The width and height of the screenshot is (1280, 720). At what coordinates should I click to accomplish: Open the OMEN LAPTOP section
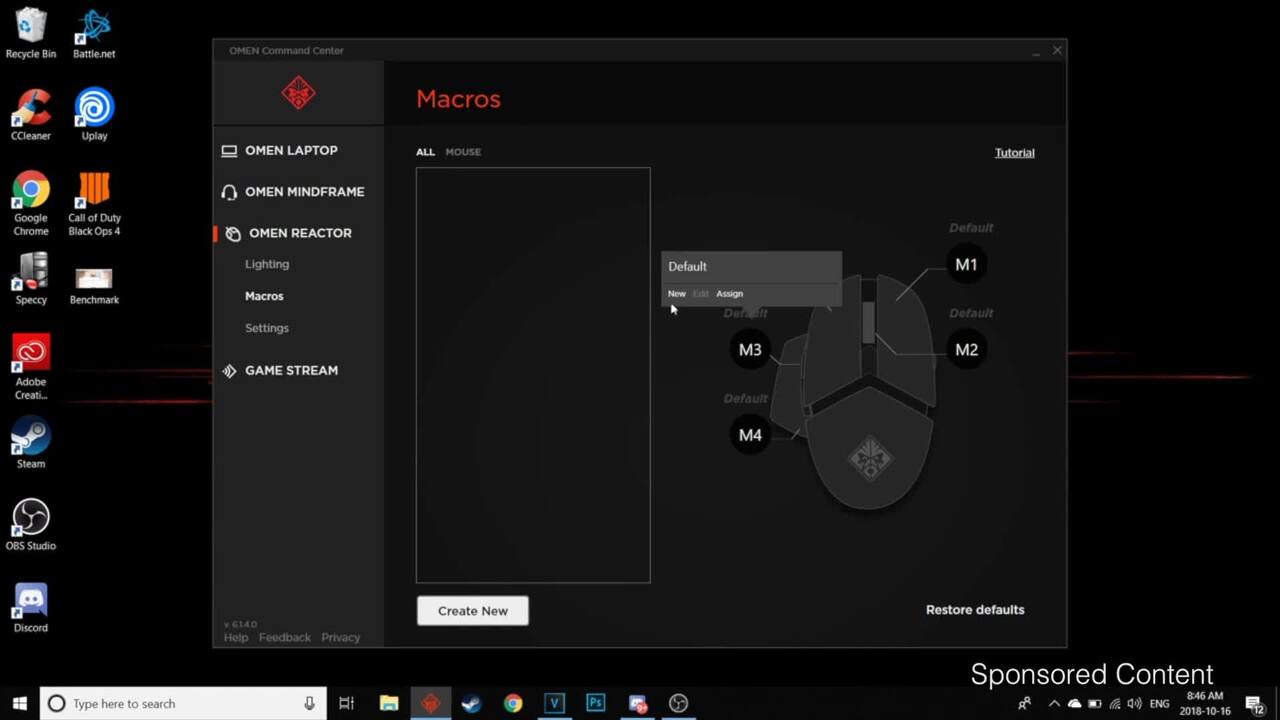pyautogui.click(x=291, y=150)
